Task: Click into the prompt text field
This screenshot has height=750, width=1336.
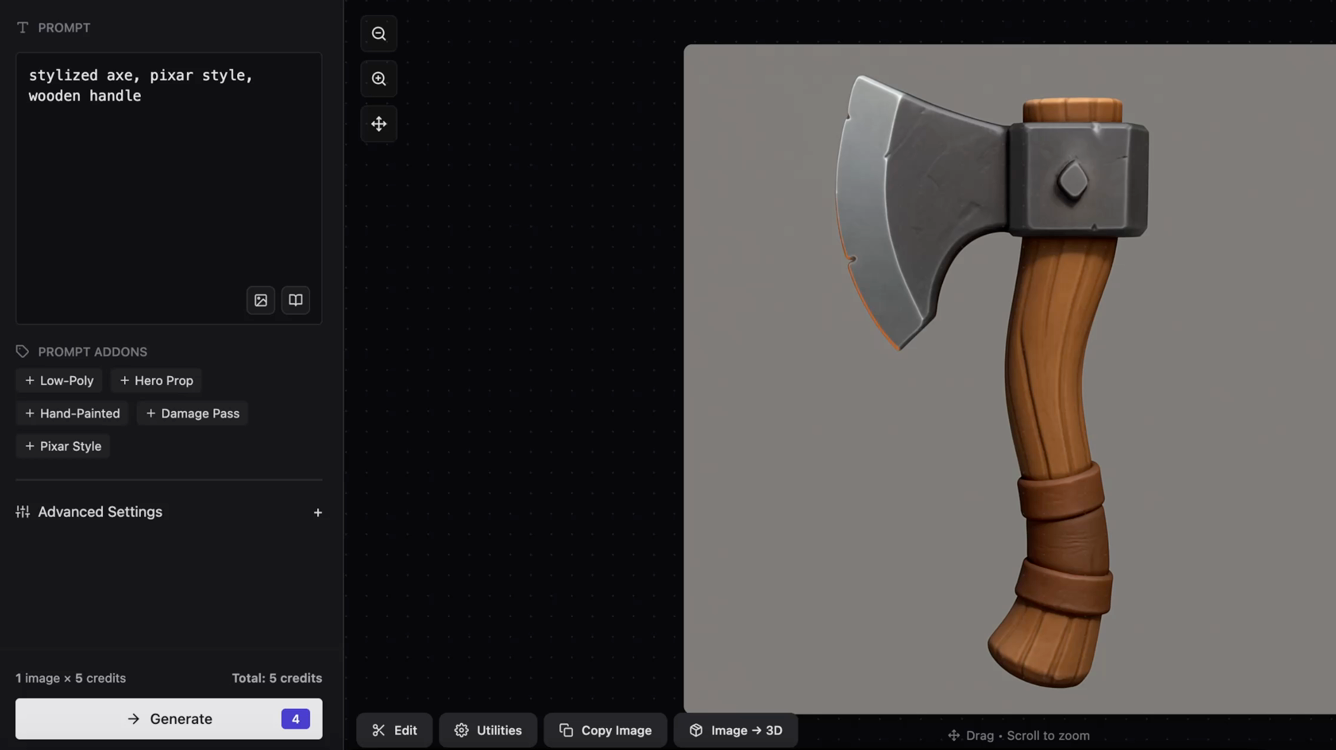Action: tap(169, 188)
